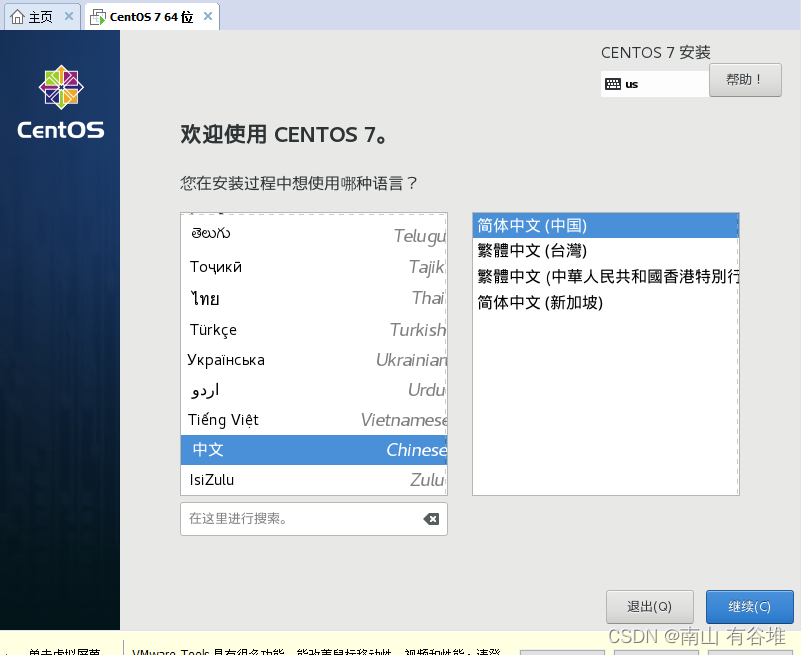Click the 继续(C) continue button
This screenshot has height=655, width=801.
[749, 606]
